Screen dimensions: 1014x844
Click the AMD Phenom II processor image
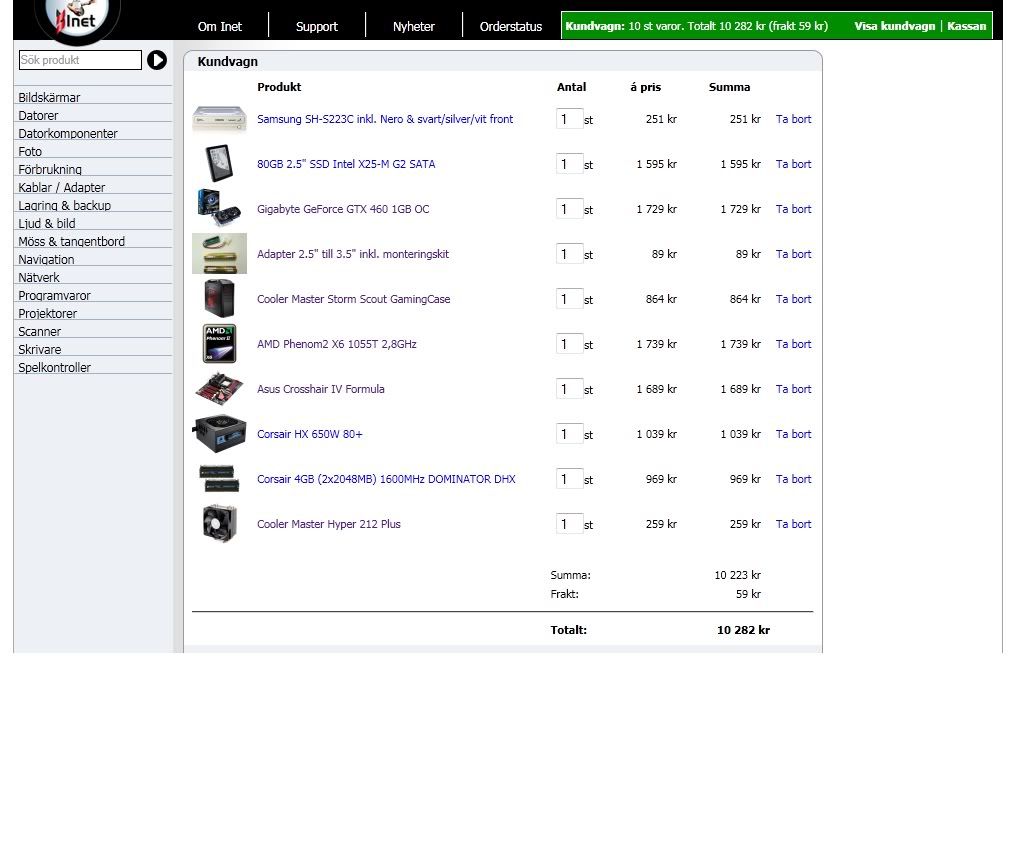click(219, 344)
